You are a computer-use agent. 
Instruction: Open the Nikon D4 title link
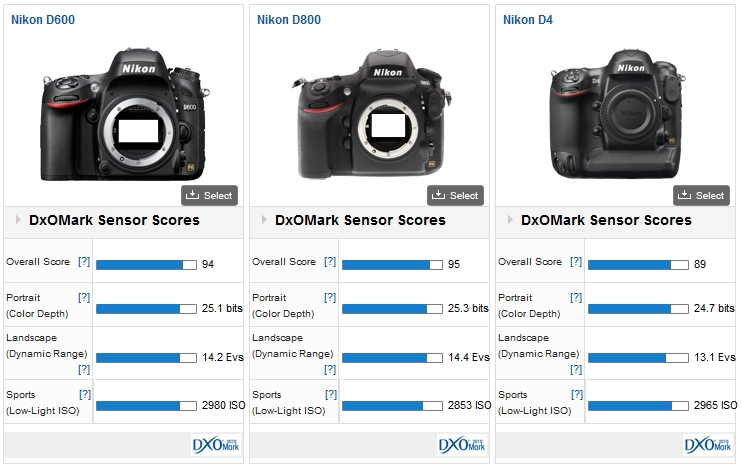527,19
